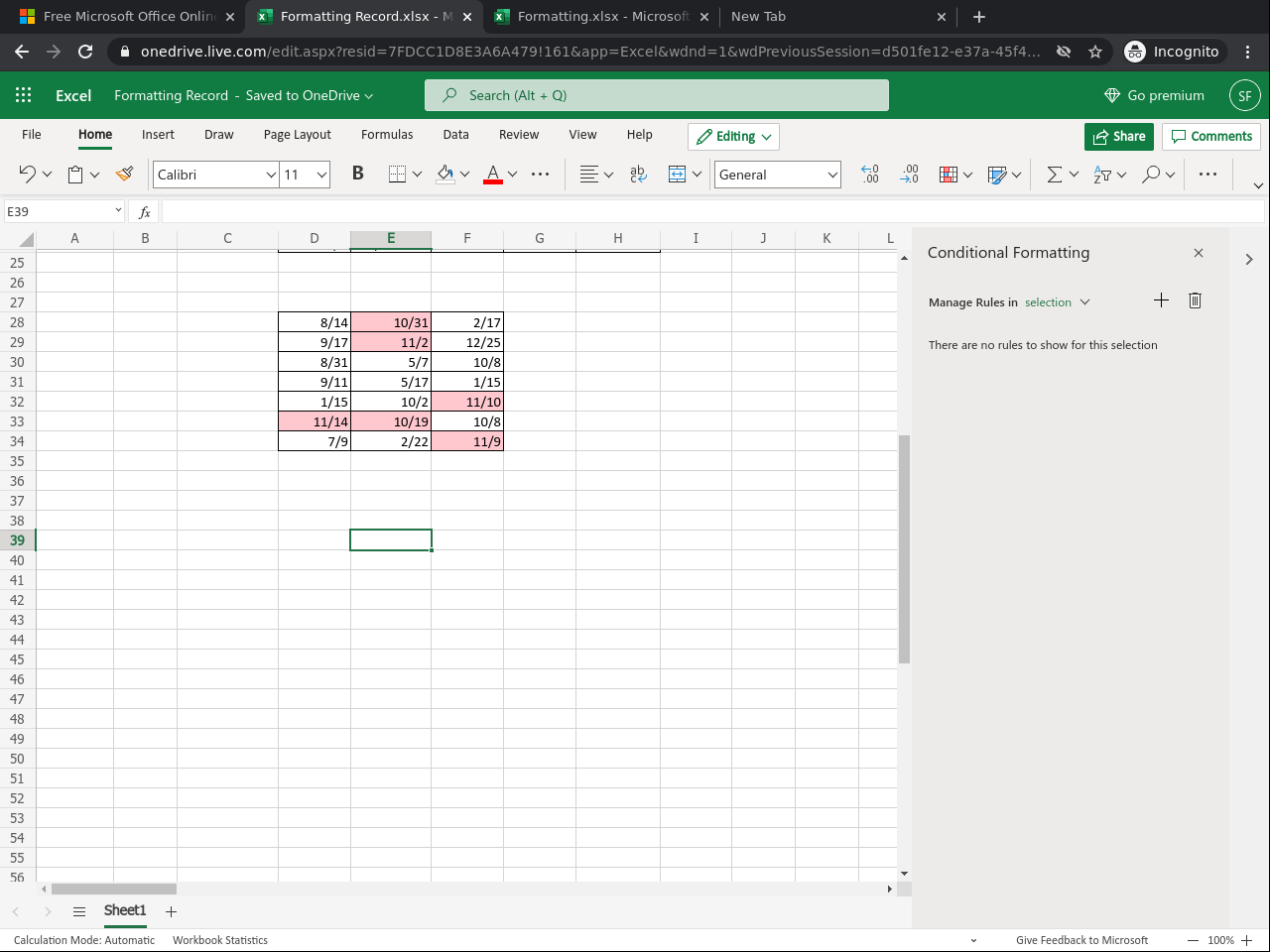Apply the AutoSum function
The height and width of the screenshot is (952, 1270).
tap(1055, 174)
